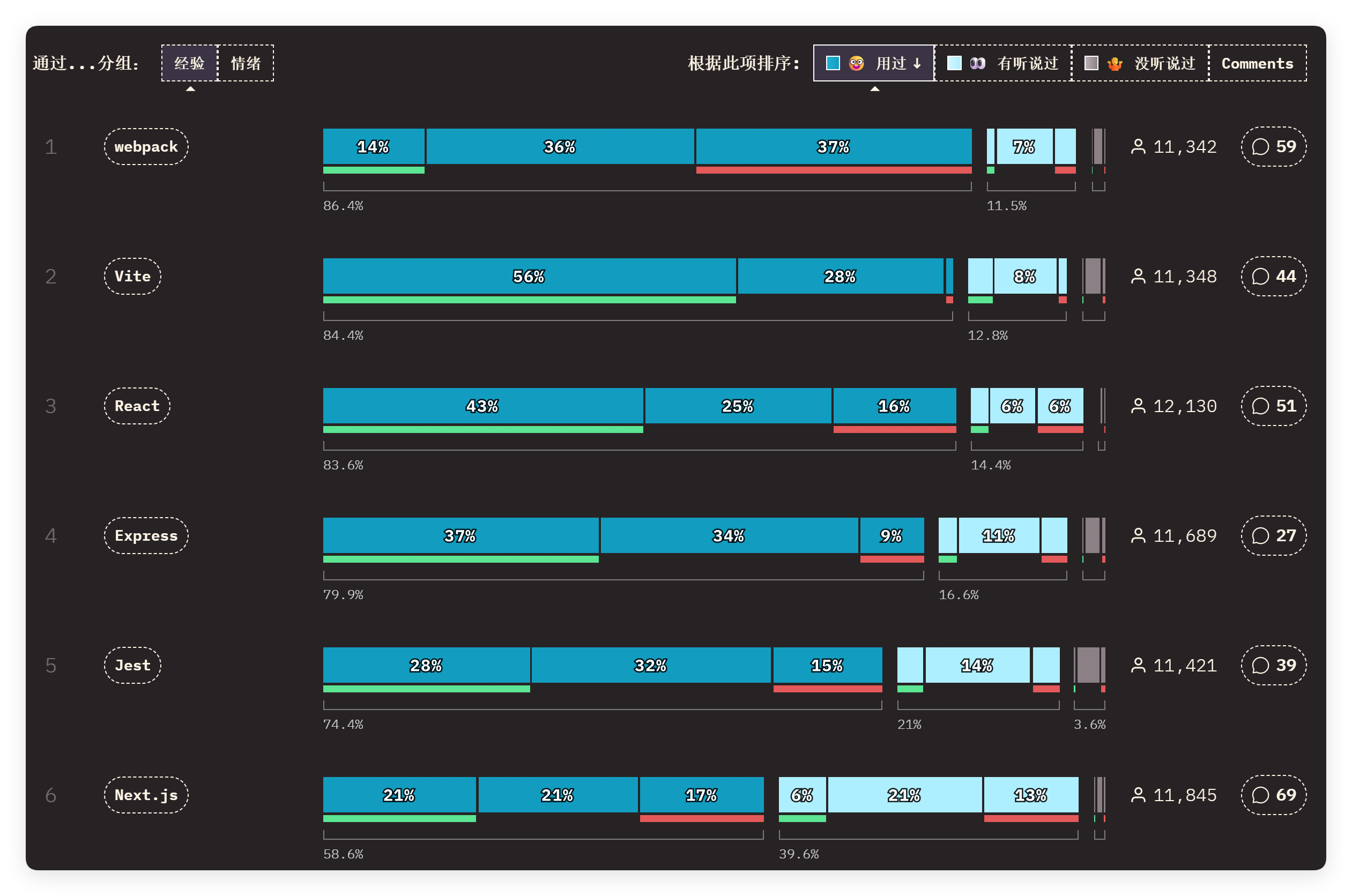Open webpack comments bubble showing 59
The width and height of the screenshot is (1352, 896).
click(1273, 147)
